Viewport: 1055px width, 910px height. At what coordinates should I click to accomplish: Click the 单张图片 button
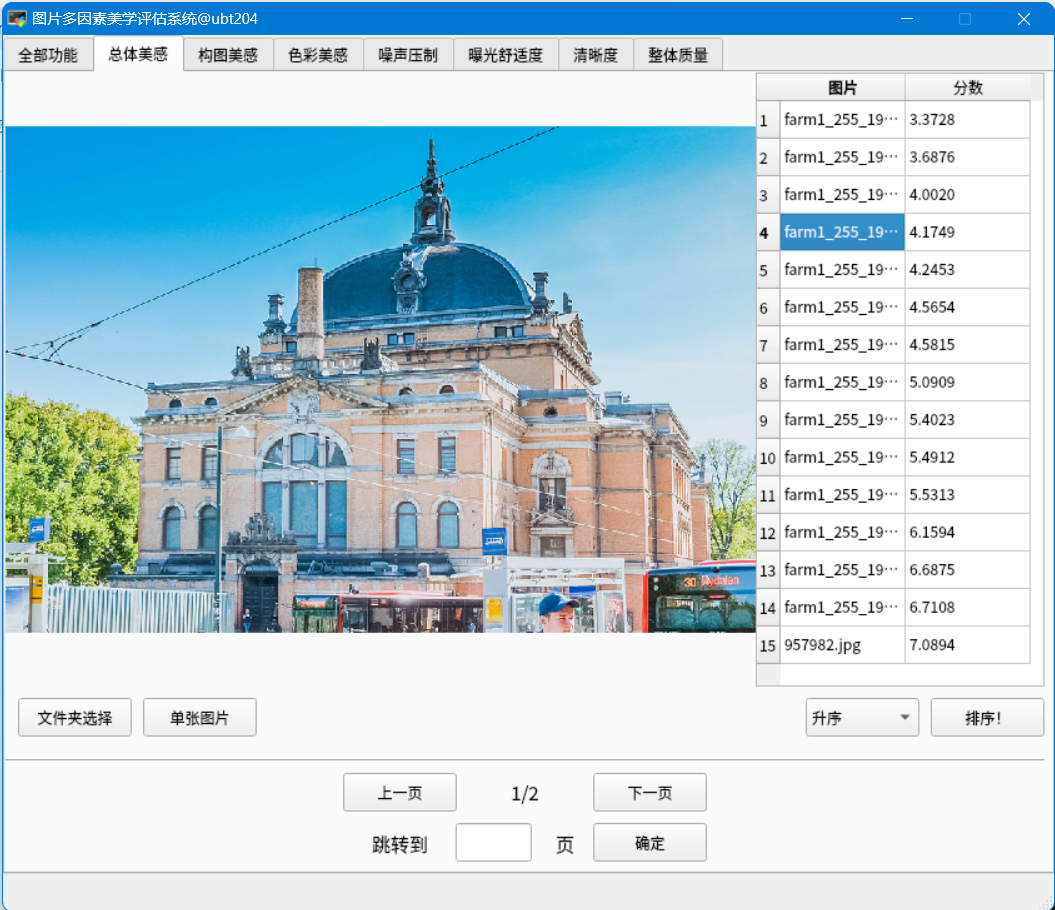pyautogui.click(x=200, y=718)
